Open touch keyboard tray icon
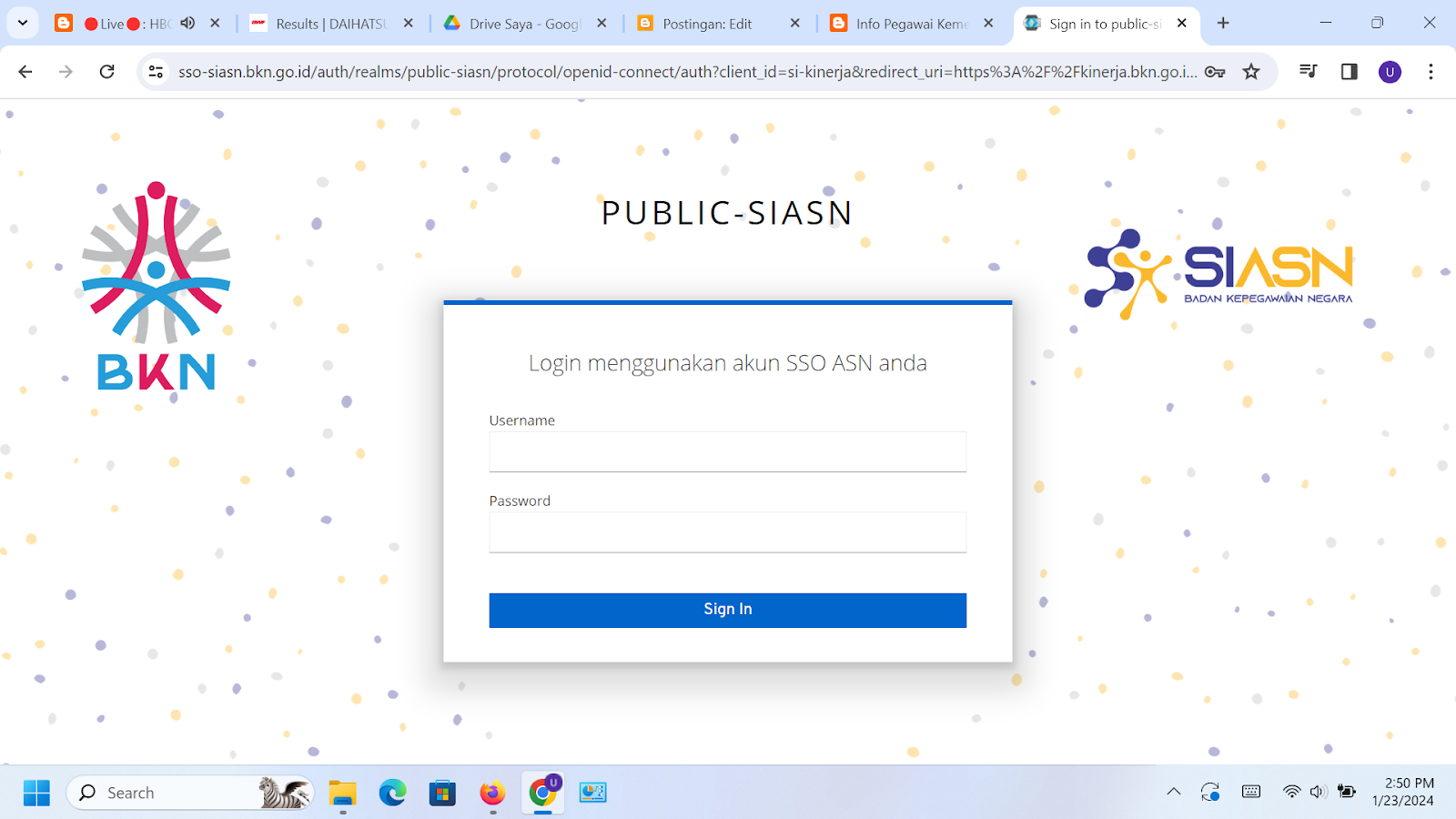Screen dimensions: 1456x819 pos(1251,792)
